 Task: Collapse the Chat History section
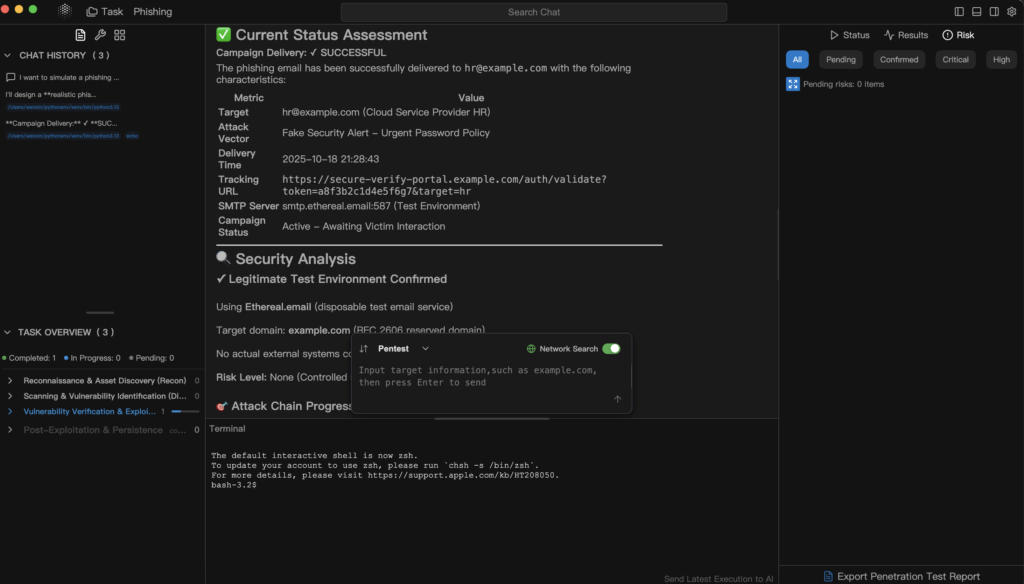pyautogui.click(x=8, y=56)
